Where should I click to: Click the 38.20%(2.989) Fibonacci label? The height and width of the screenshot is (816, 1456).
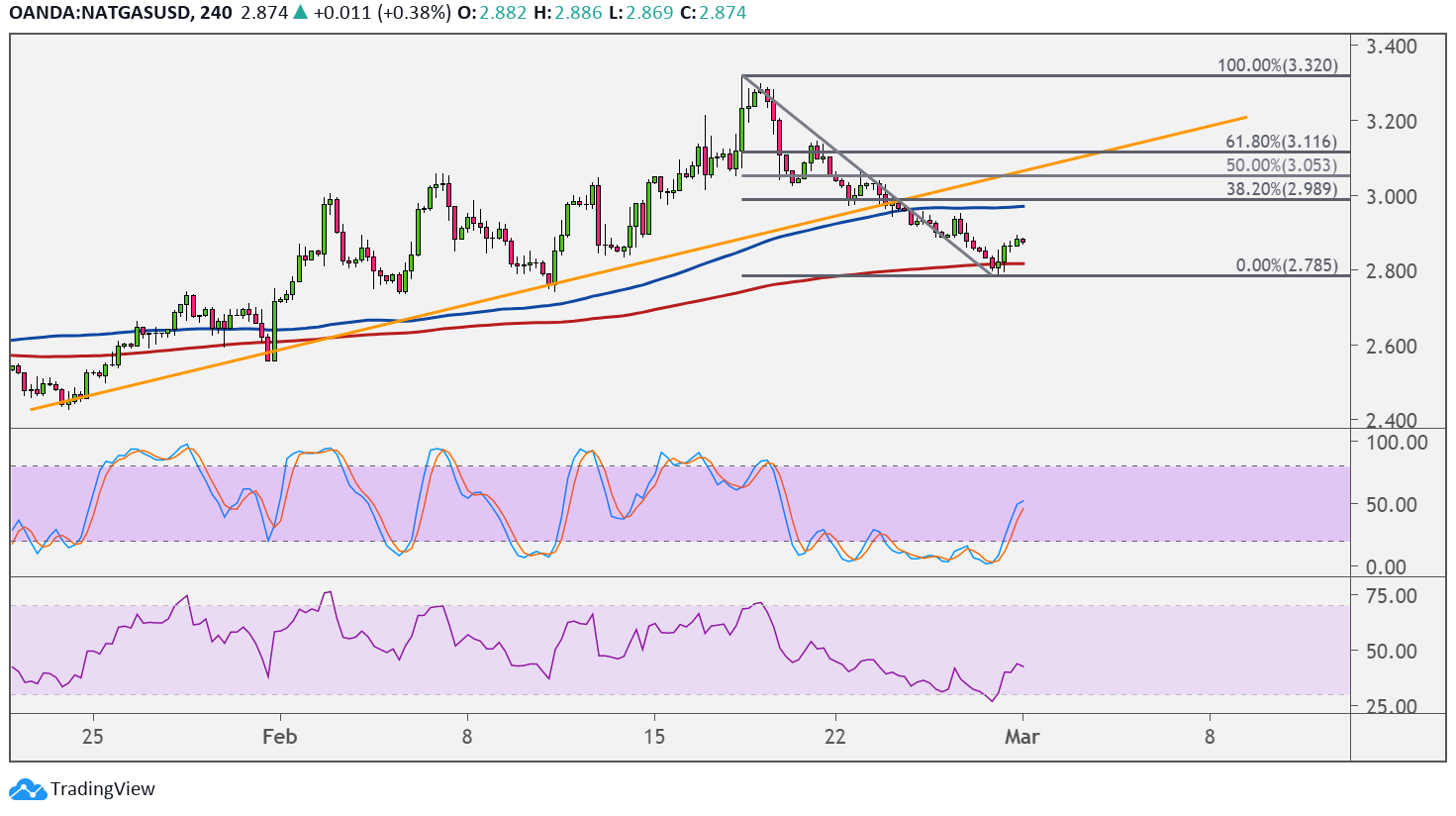[1281, 189]
